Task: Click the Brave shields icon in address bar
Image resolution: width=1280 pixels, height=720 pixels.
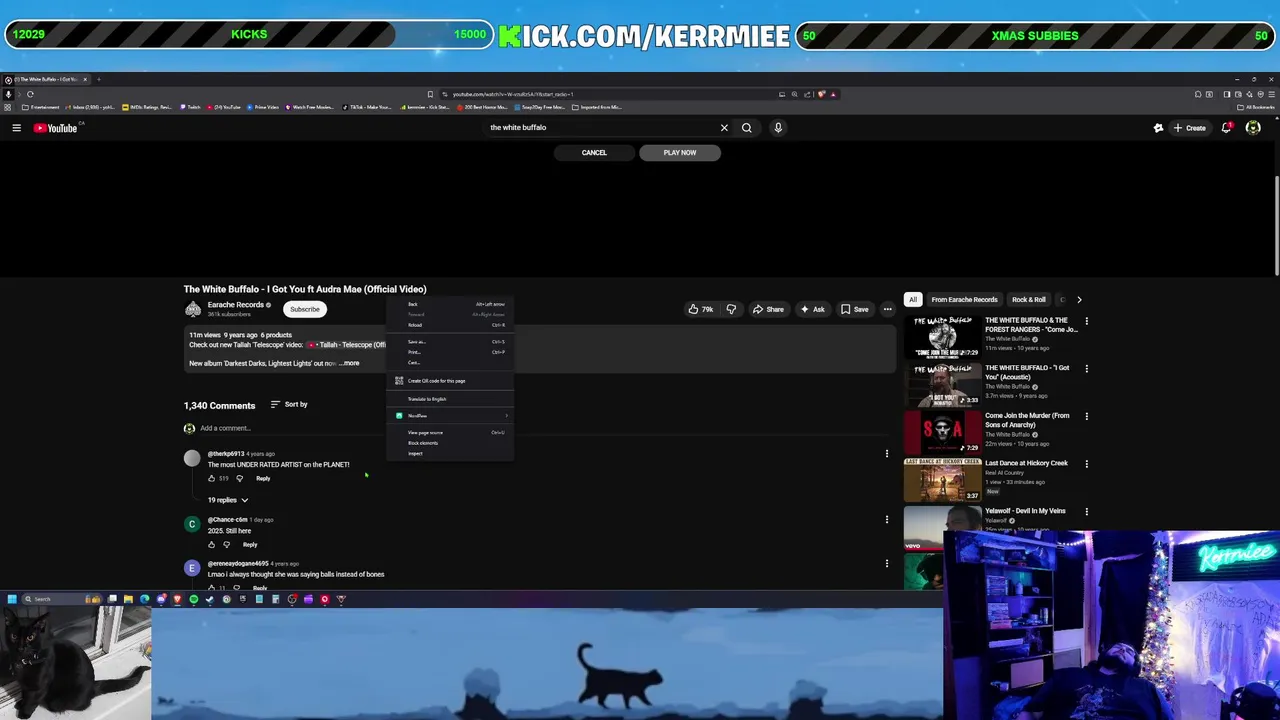Action: tap(821, 94)
